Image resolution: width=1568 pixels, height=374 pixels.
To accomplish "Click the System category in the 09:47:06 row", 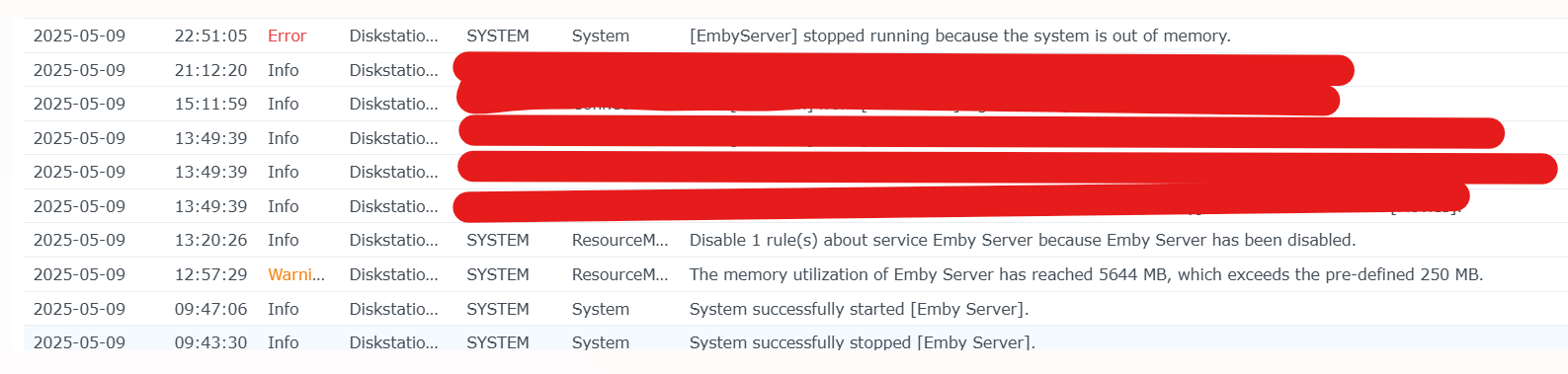I will point(600,309).
